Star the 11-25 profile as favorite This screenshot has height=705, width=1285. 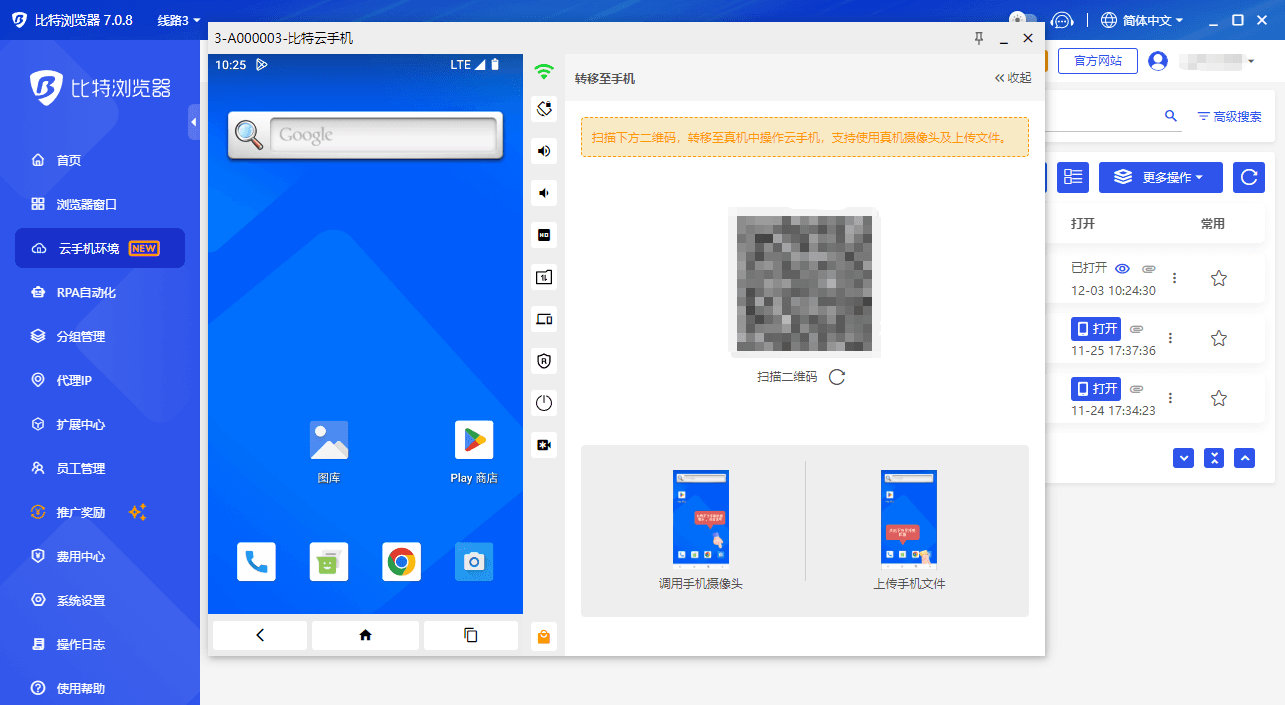[x=1219, y=337]
